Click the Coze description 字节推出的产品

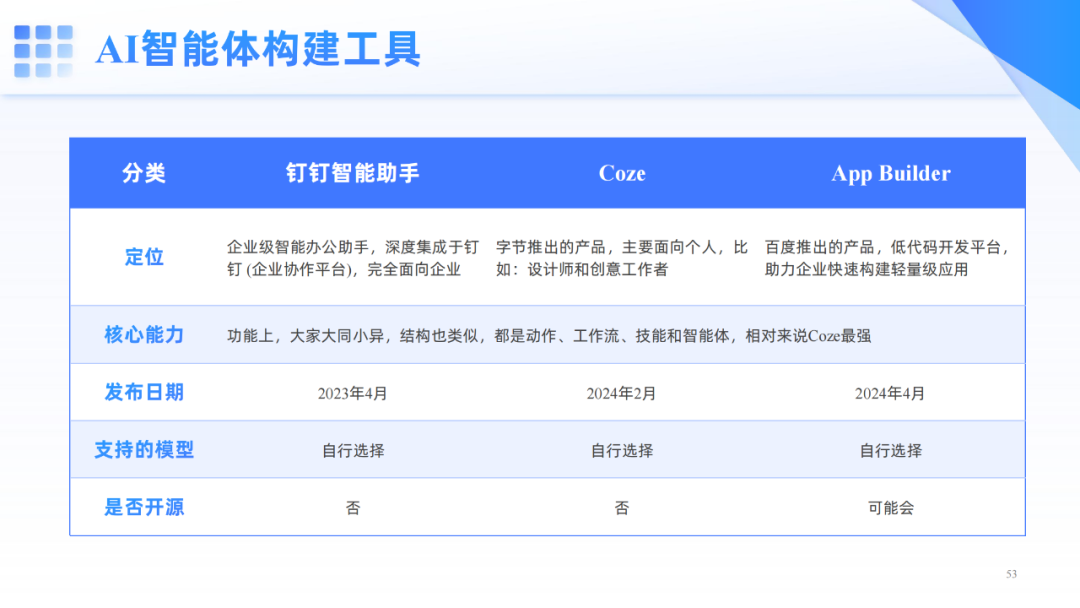point(622,258)
